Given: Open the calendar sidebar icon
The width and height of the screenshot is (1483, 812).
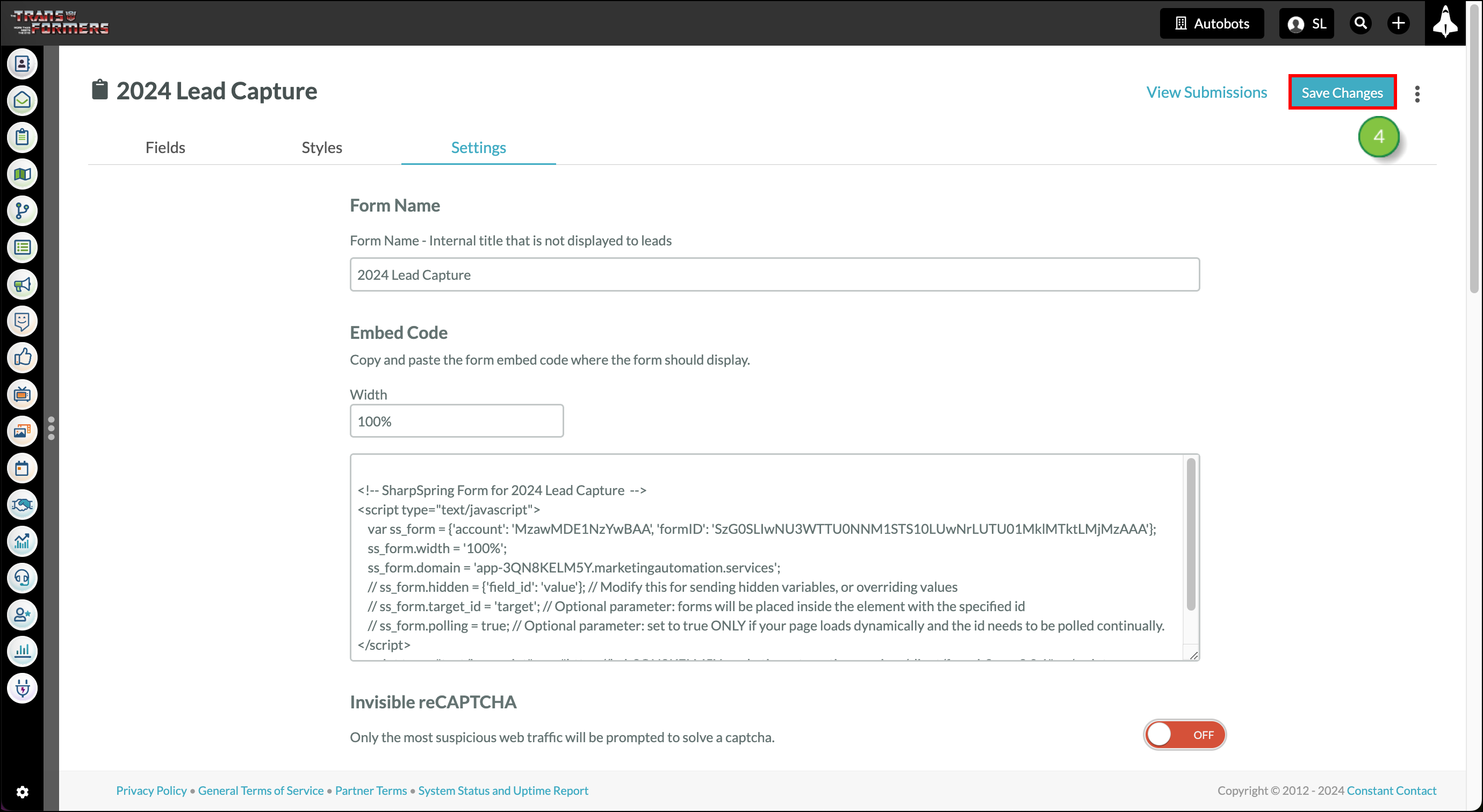Looking at the screenshot, I should click(x=22, y=468).
